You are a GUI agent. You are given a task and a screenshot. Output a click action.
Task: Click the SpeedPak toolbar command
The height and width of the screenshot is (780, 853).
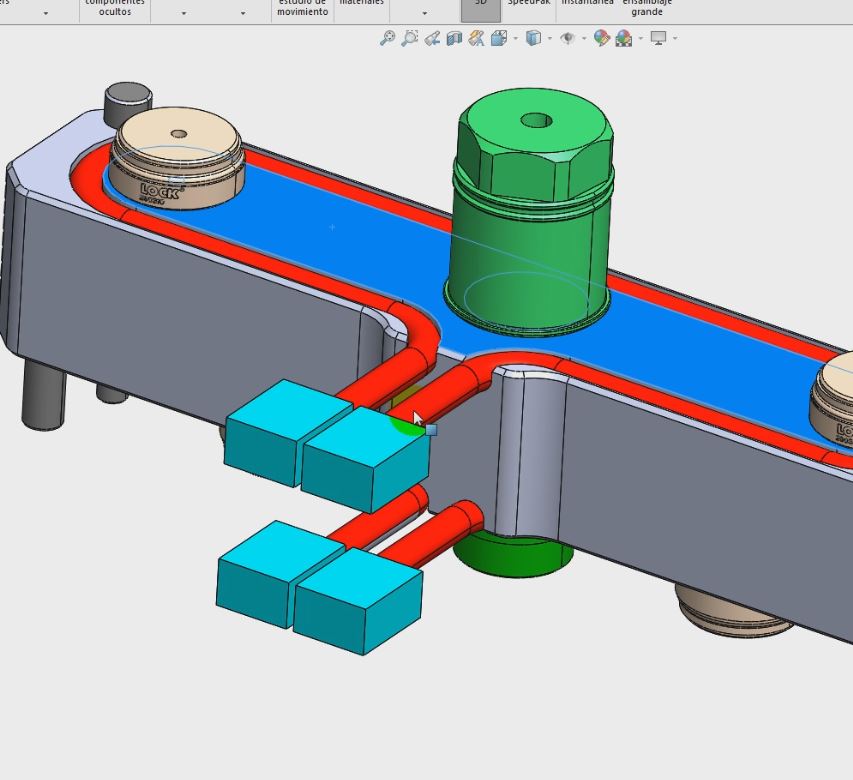tap(528, 4)
